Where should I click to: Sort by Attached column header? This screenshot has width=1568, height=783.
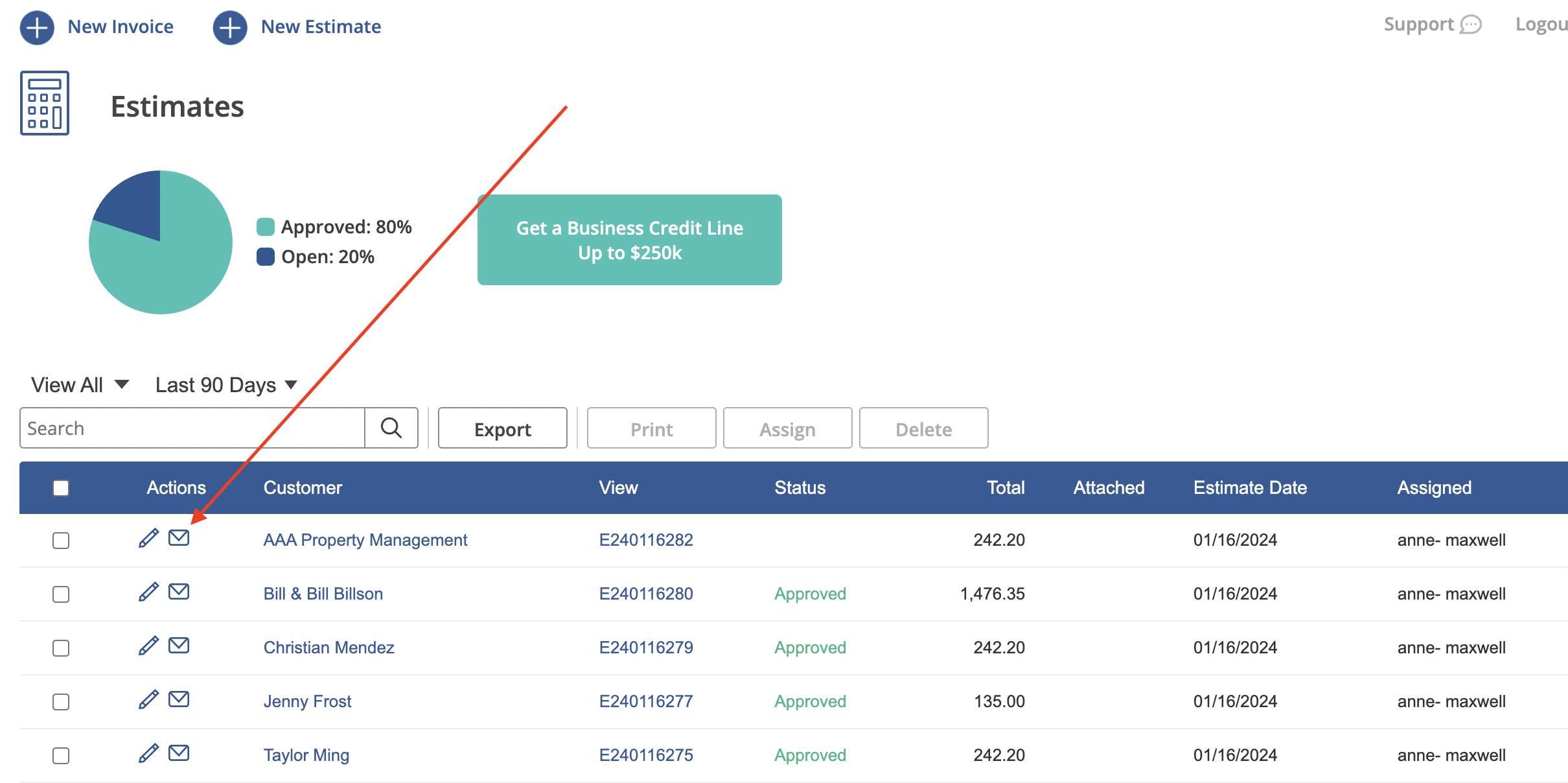click(x=1109, y=487)
